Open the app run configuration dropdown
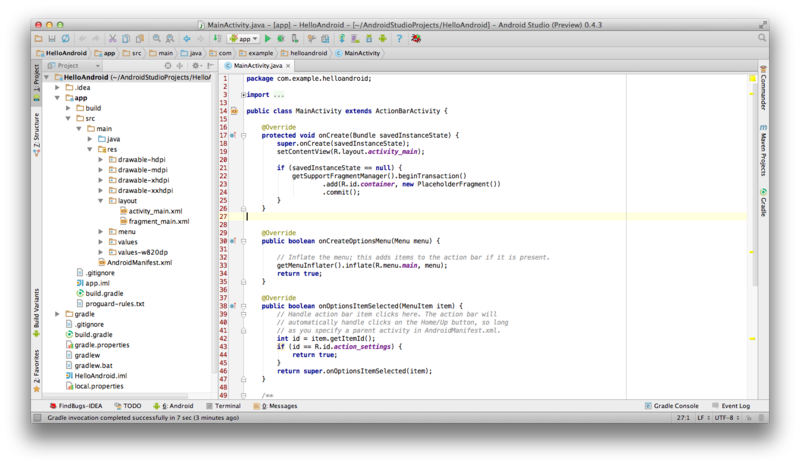The image size is (800, 466). [x=244, y=38]
